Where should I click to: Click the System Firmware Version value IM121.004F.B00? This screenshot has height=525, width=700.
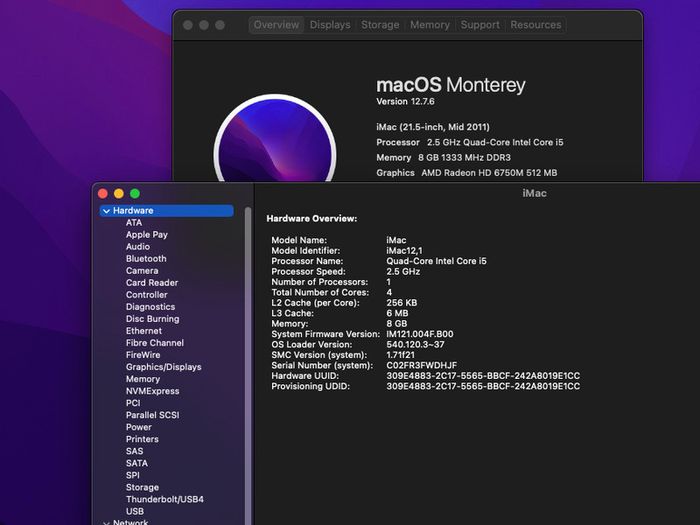click(420, 334)
